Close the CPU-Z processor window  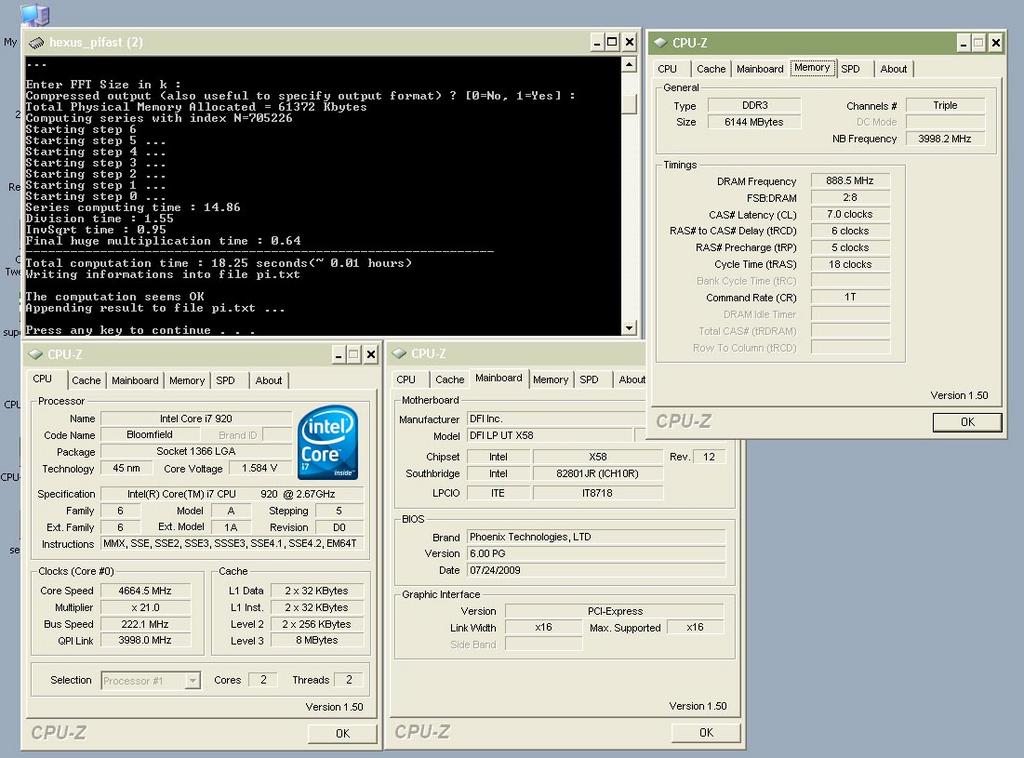pos(371,355)
